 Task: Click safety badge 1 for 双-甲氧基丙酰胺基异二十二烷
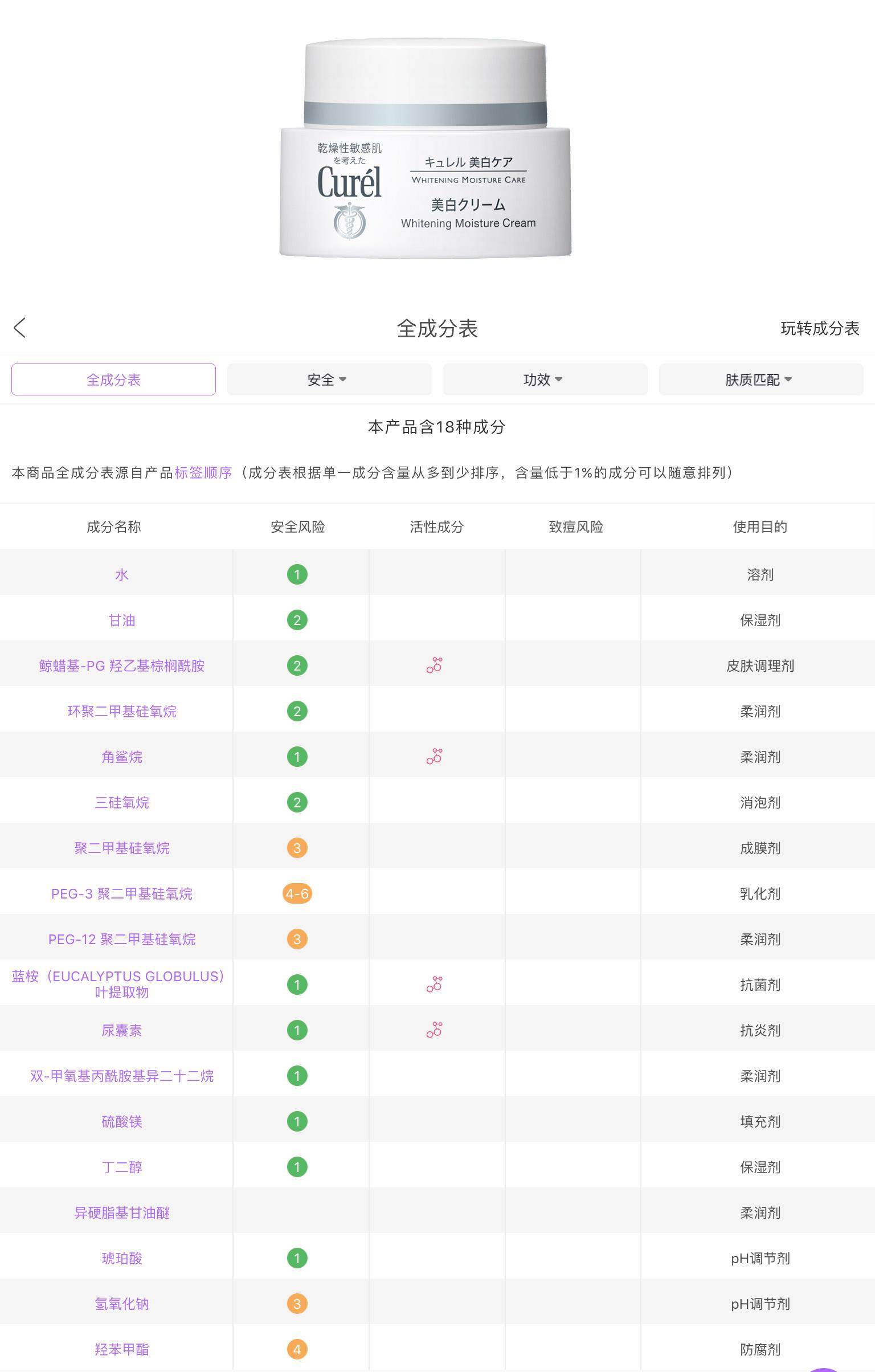click(x=297, y=1076)
